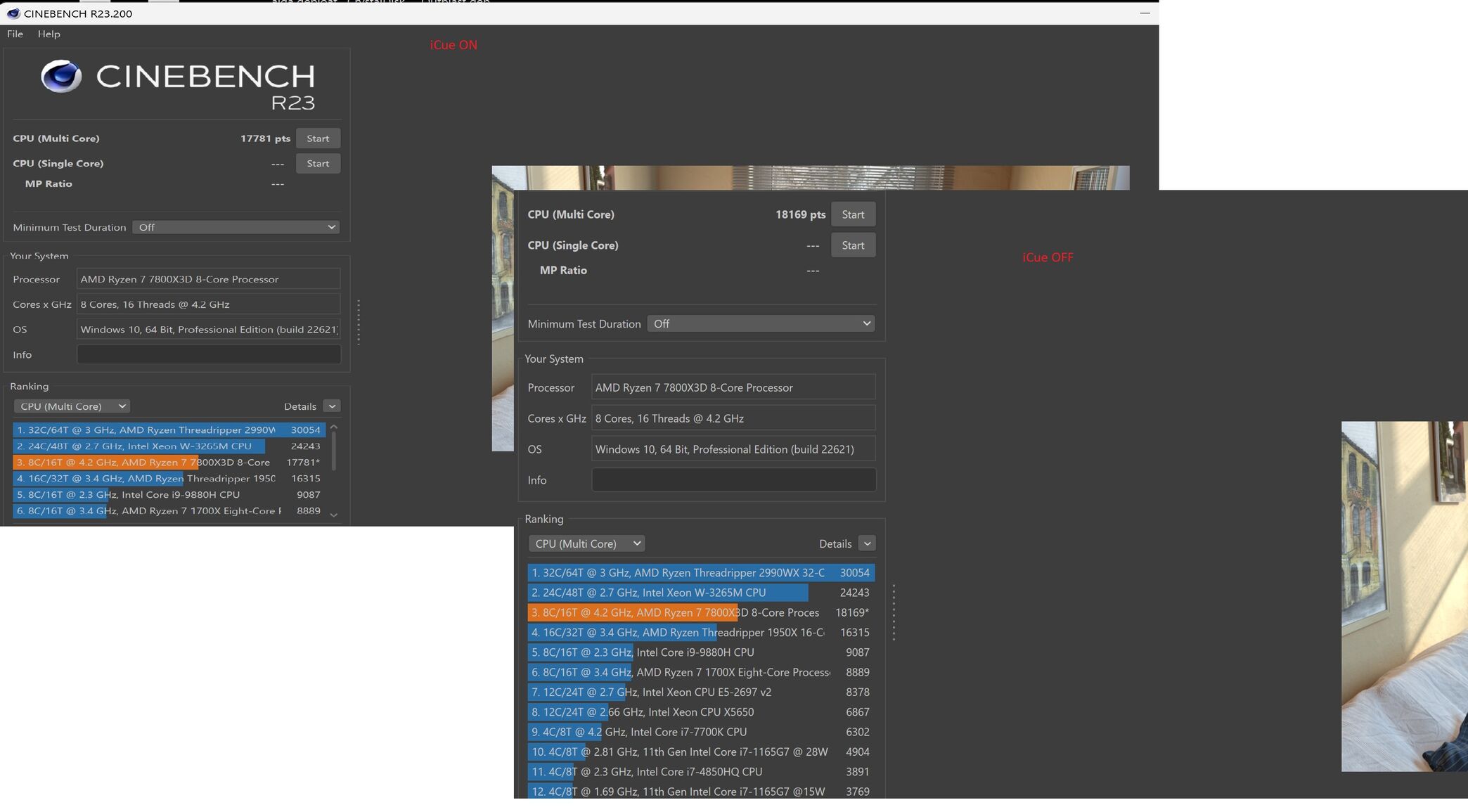Select Xeon W-3265M ranking row in iCue ON window
The width and height of the screenshot is (1468, 812).
169,446
